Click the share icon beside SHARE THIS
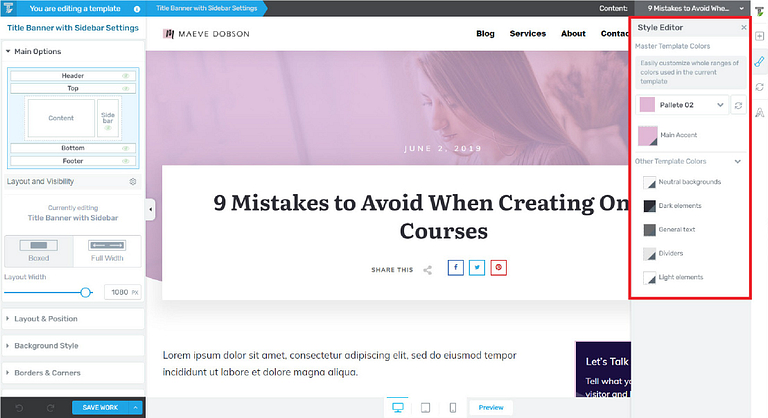Viewport: 768px width, 418px height. coord(428,270)
